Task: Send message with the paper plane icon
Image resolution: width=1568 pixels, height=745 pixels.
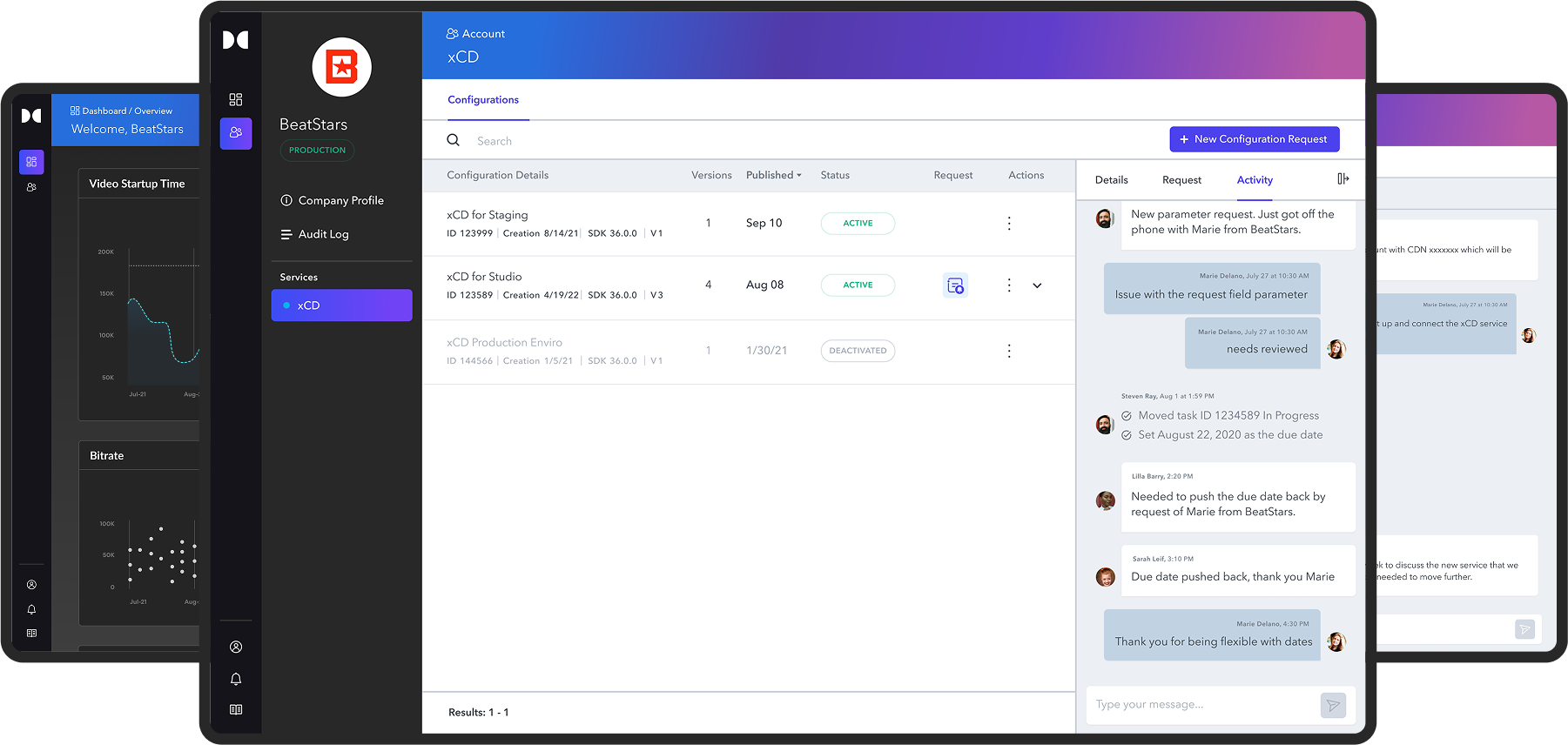Action: point(1333,705)
